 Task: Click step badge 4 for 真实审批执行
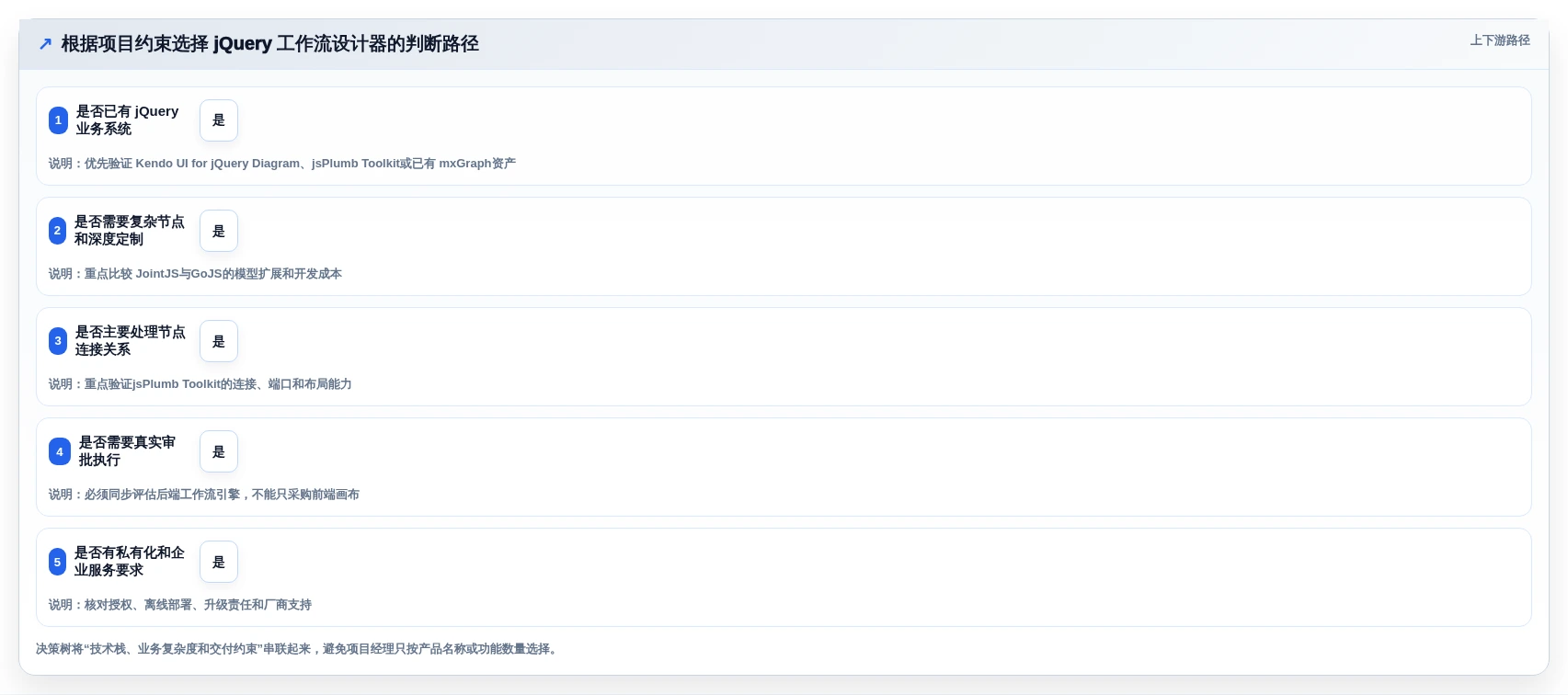pos(60,451)
